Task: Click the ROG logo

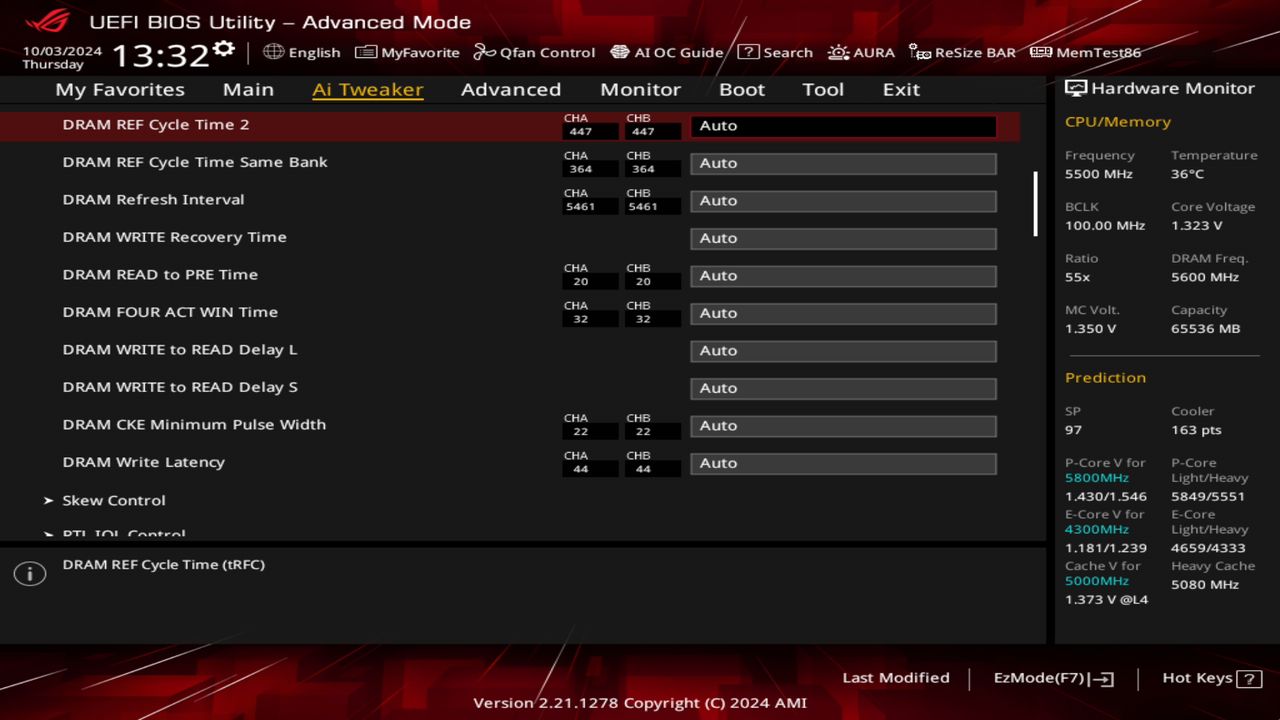Action: click(x=47, y=20)
